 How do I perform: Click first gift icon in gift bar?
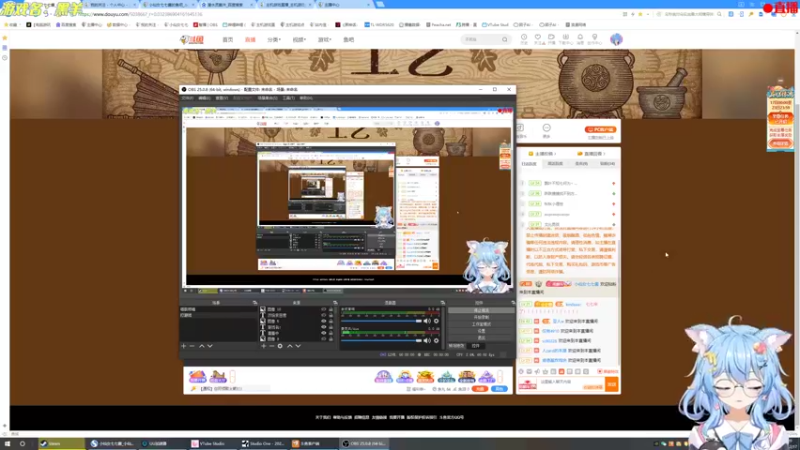197,377
